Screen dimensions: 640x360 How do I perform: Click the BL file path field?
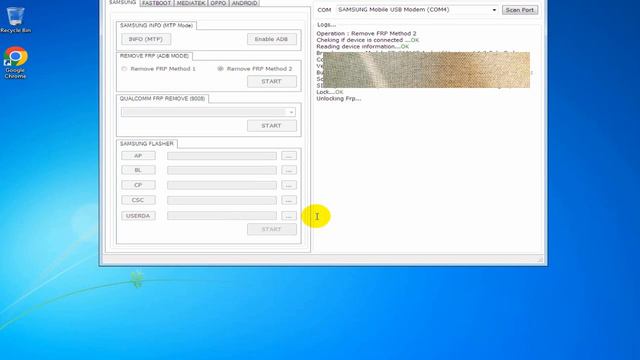(222, 170)
